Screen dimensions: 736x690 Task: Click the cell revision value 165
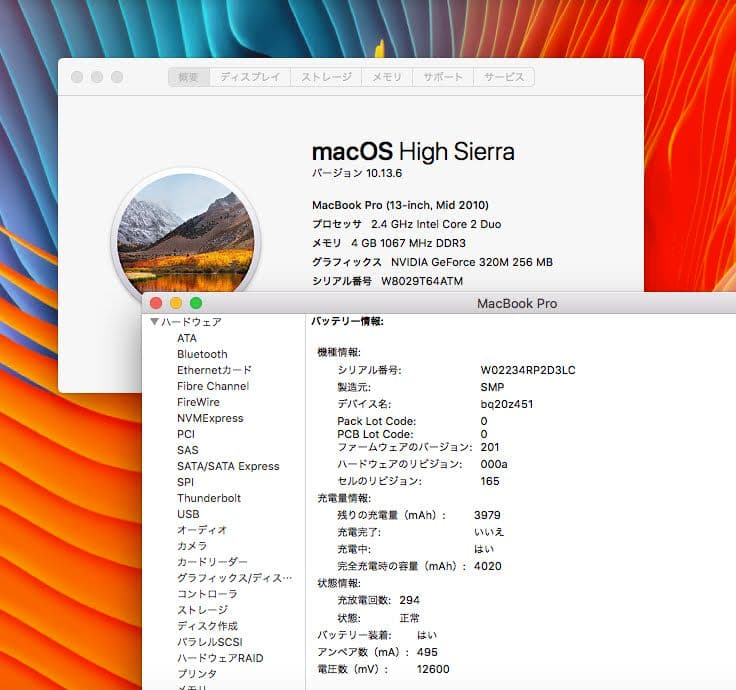(x=490, y=481)
